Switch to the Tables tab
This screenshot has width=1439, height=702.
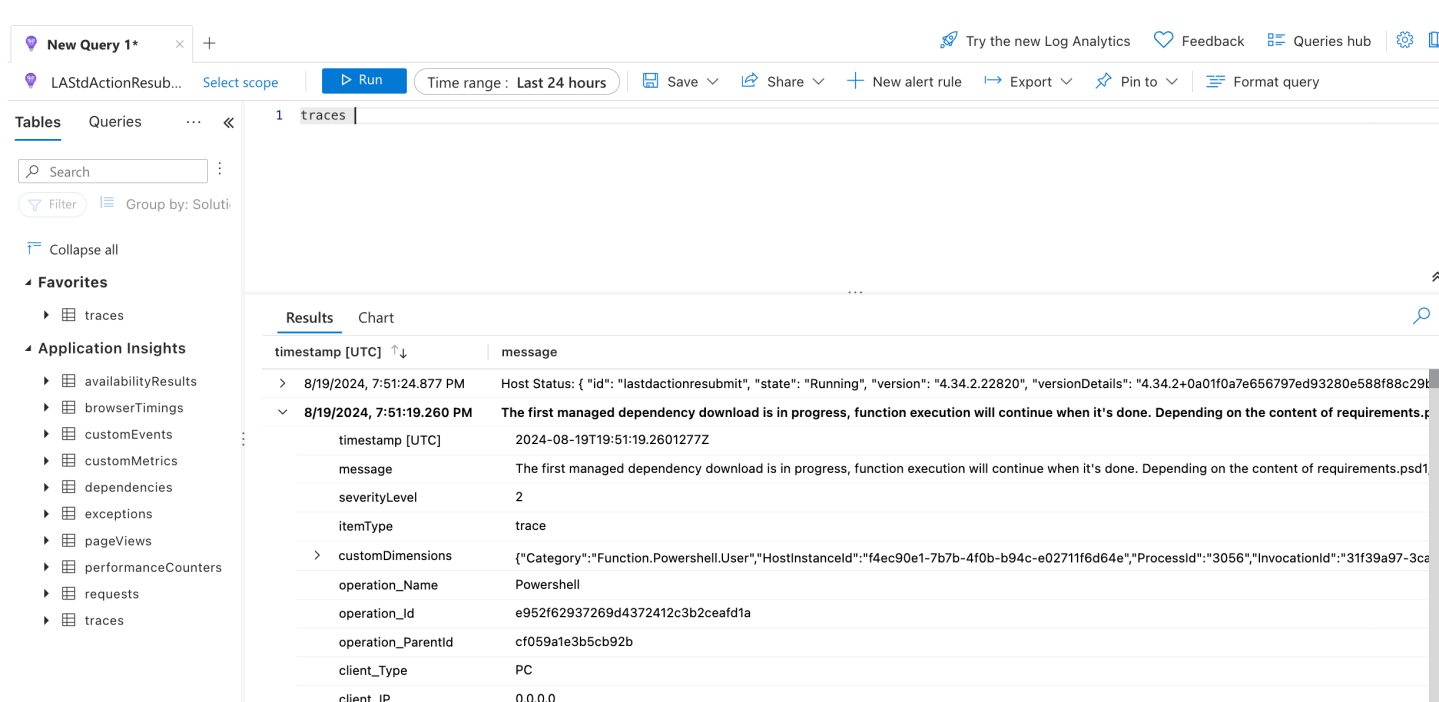pyautogui.click(x=38, y=122)
